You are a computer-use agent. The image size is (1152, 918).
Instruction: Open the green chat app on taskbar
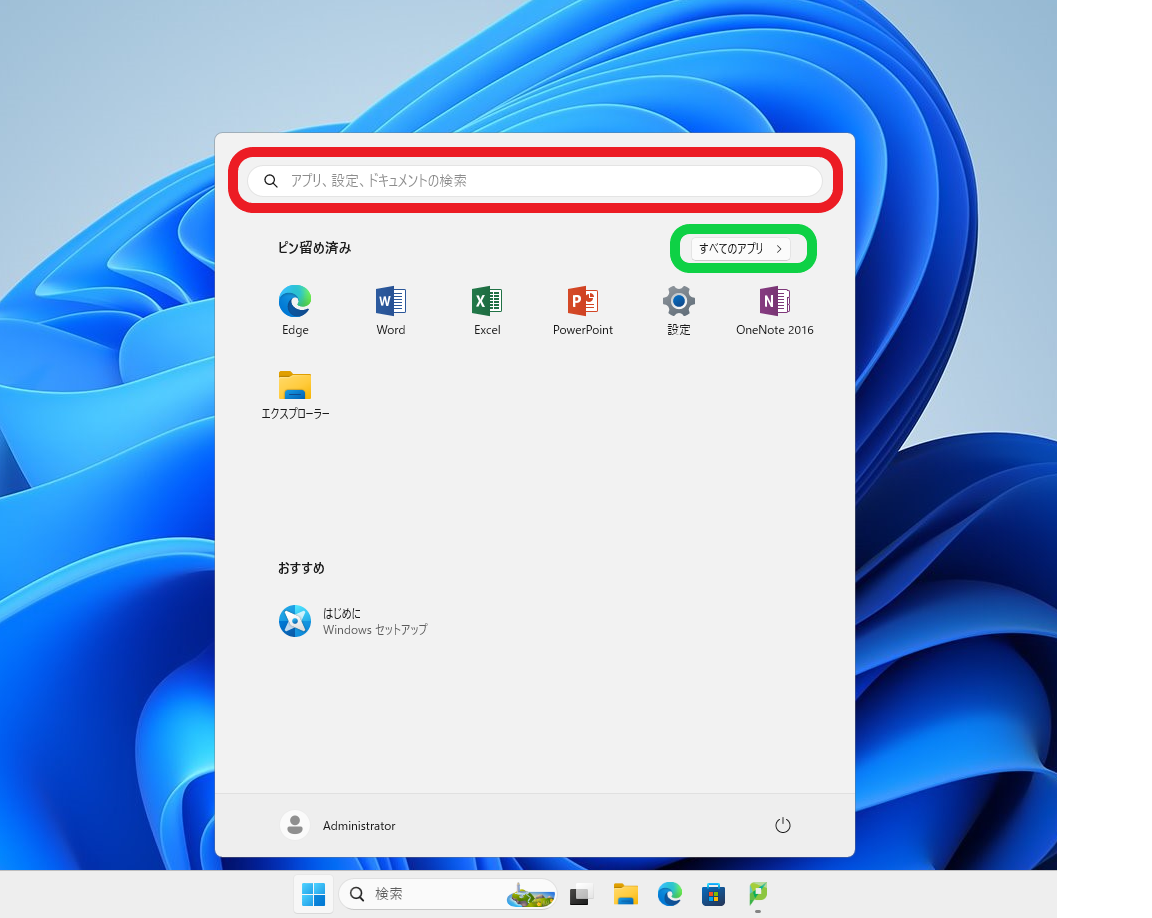point(757,894)
